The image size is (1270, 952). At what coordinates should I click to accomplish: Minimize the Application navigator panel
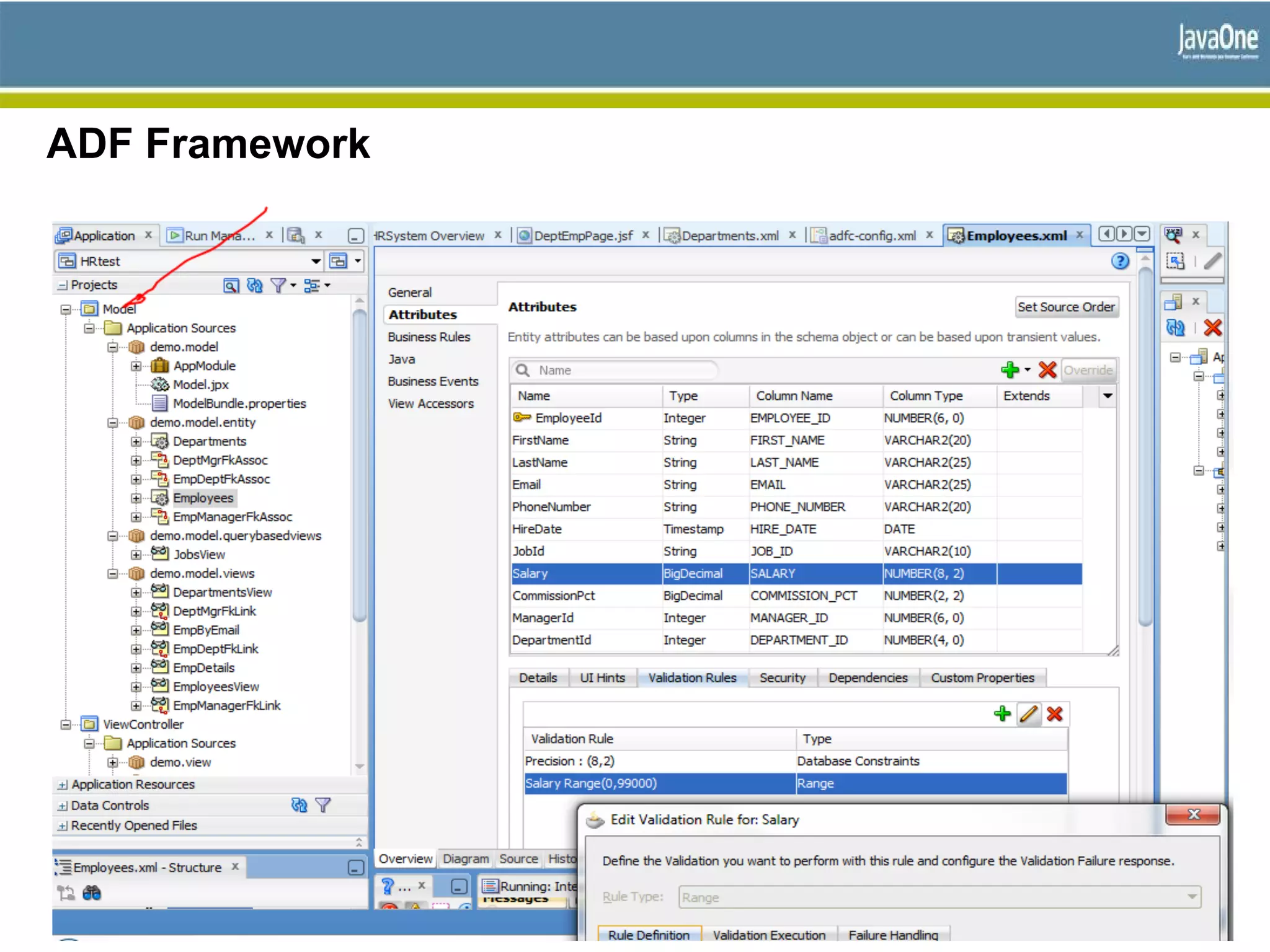pyautogui.click(x=355, y=236)
